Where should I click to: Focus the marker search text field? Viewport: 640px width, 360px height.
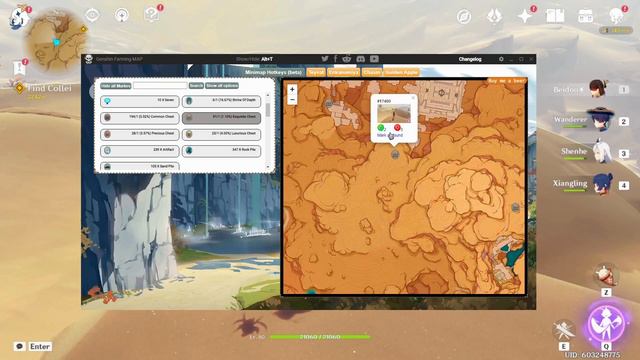160,86
